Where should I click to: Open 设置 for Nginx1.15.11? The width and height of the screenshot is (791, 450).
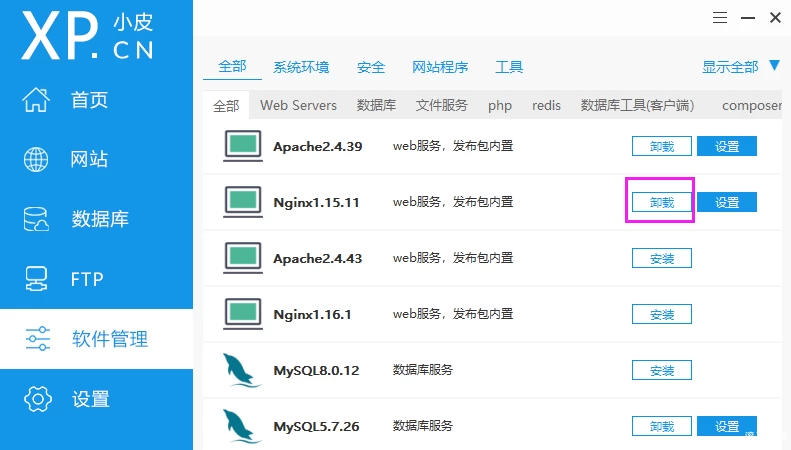coord(727,202)
